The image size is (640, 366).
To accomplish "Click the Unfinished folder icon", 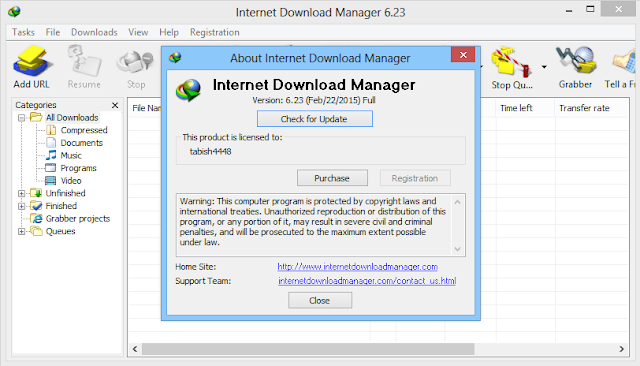I will click(x=36, y=193).
